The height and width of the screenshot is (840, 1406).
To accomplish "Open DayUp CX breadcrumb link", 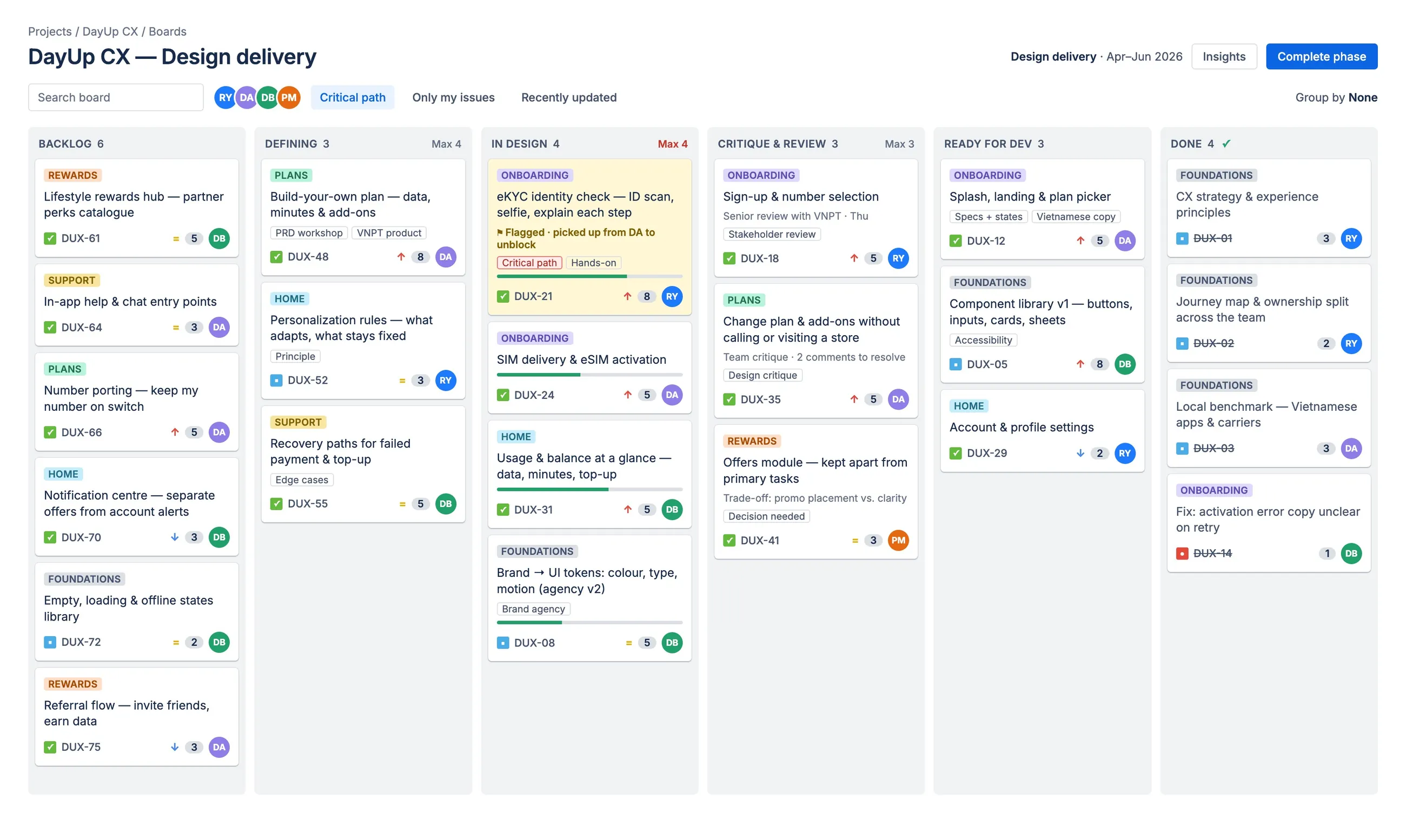I will (110, 32).
